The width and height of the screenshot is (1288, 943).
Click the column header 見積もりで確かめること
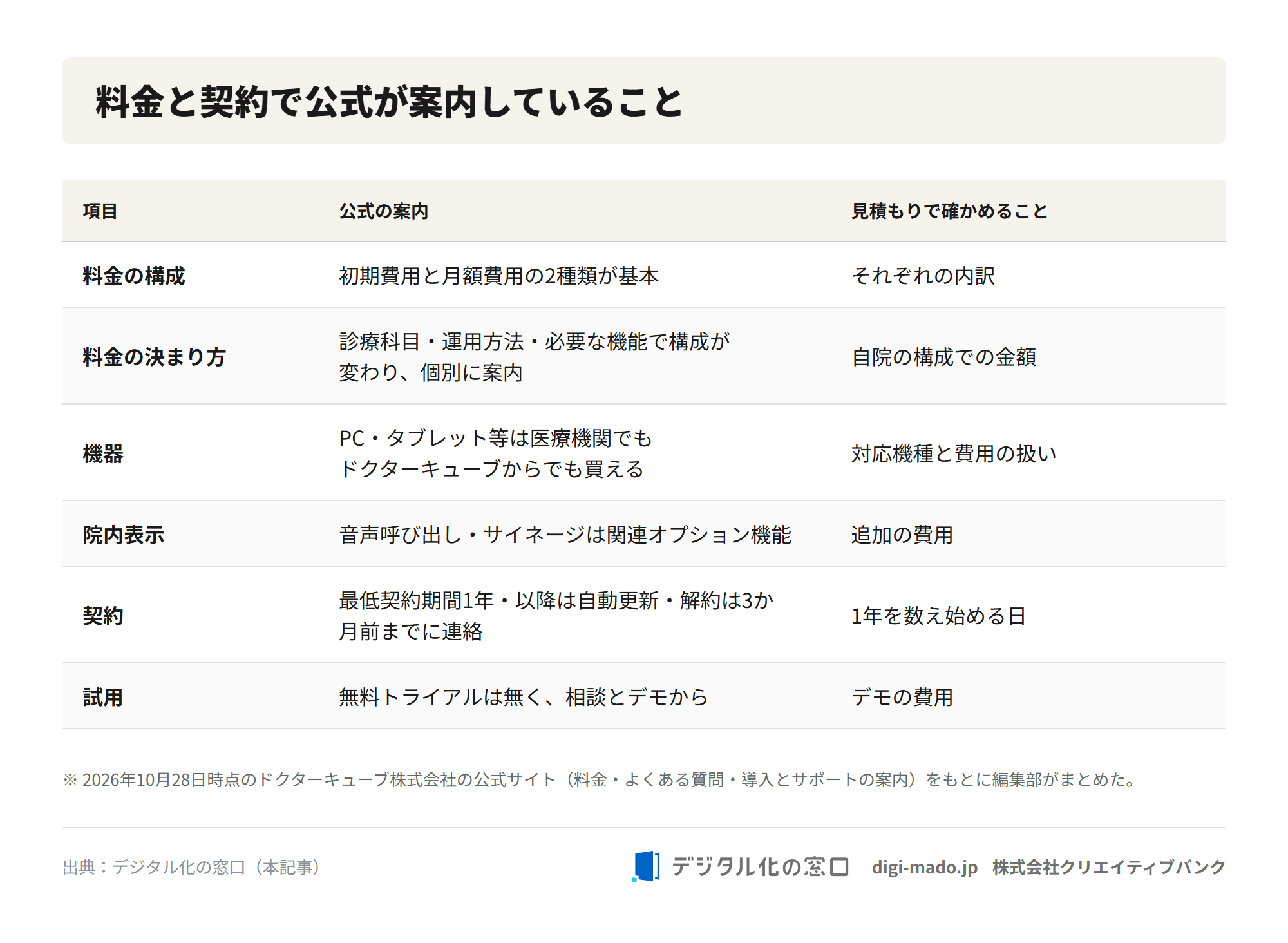950,211
